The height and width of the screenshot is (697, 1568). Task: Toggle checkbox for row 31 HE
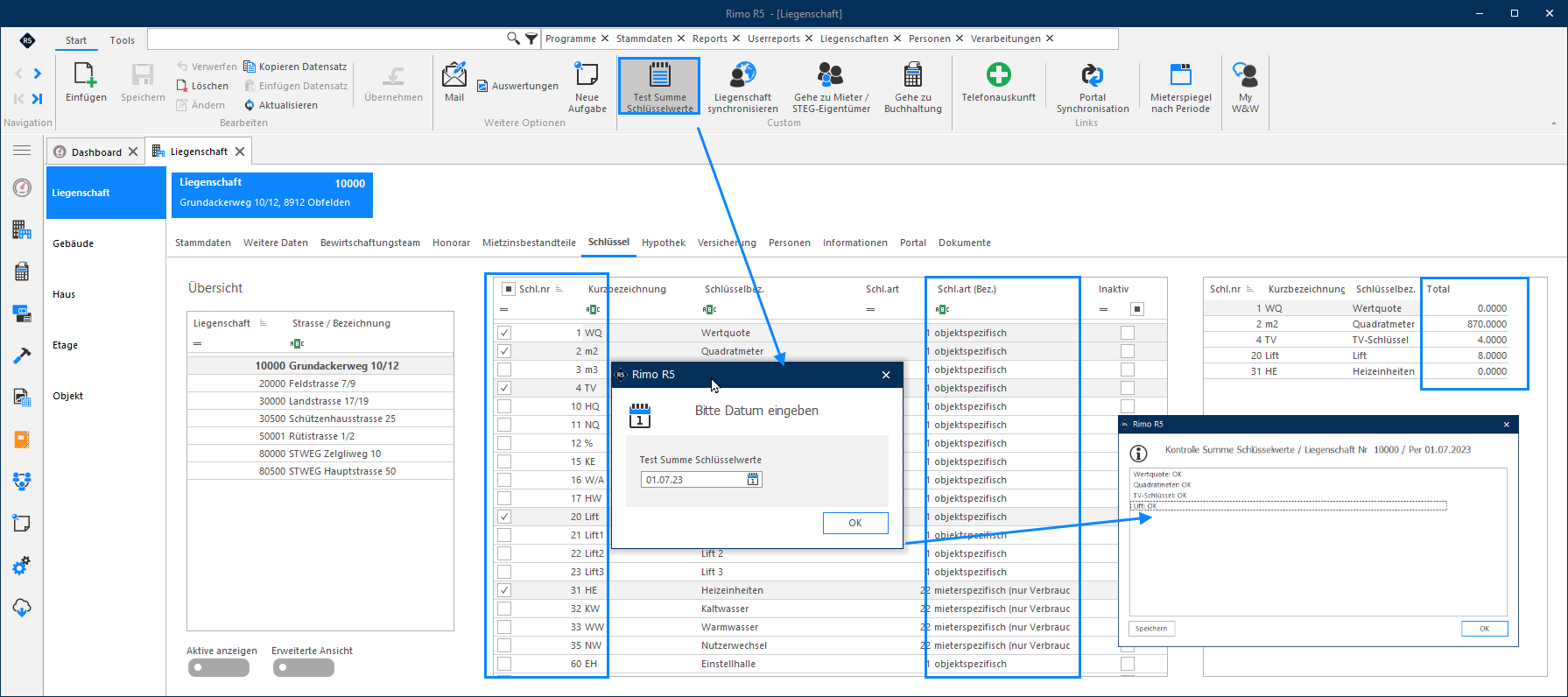tap(504, 590)
